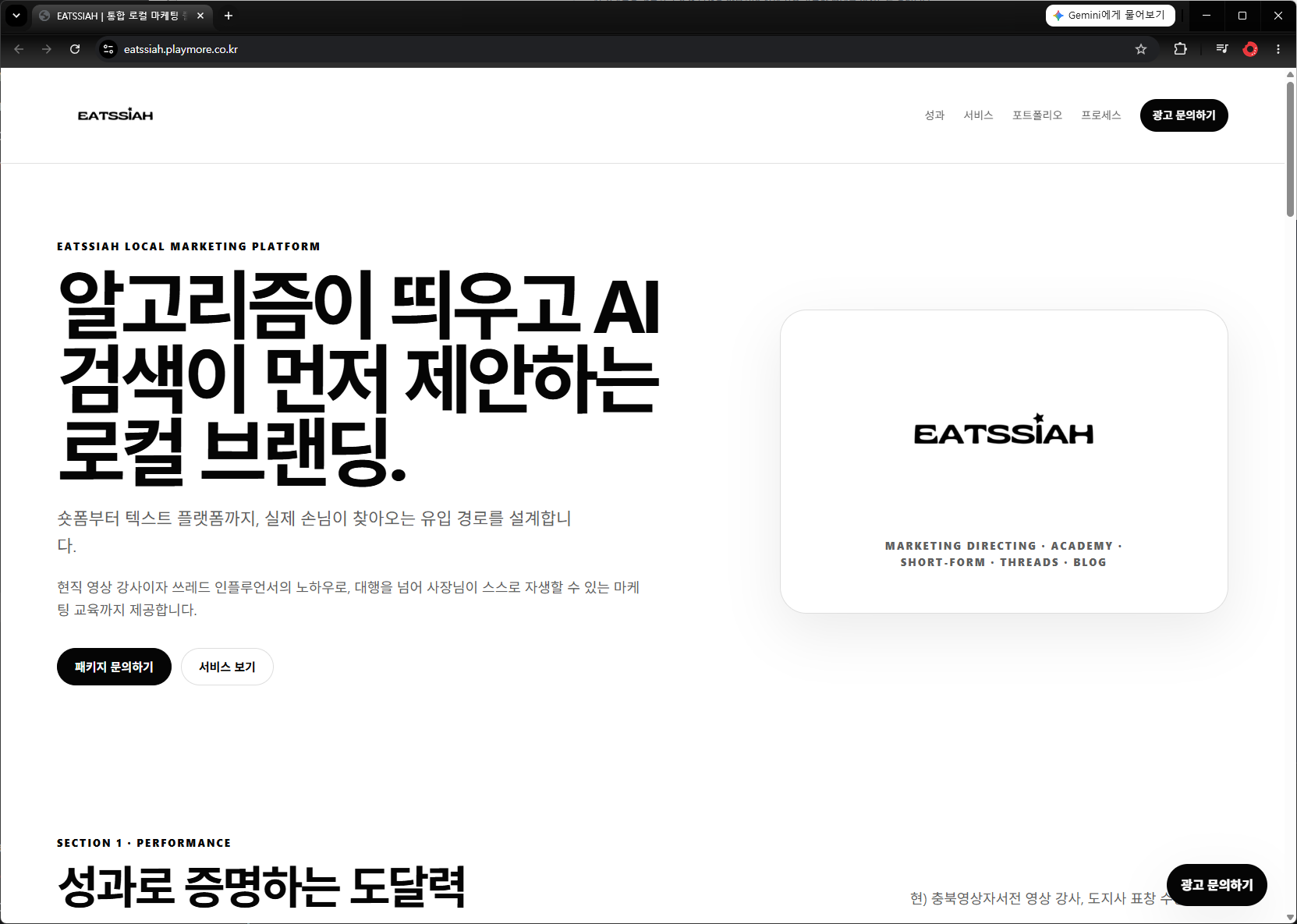Click the Gemini ask button
1297x924 pixels.
[x=1110, y=16]
